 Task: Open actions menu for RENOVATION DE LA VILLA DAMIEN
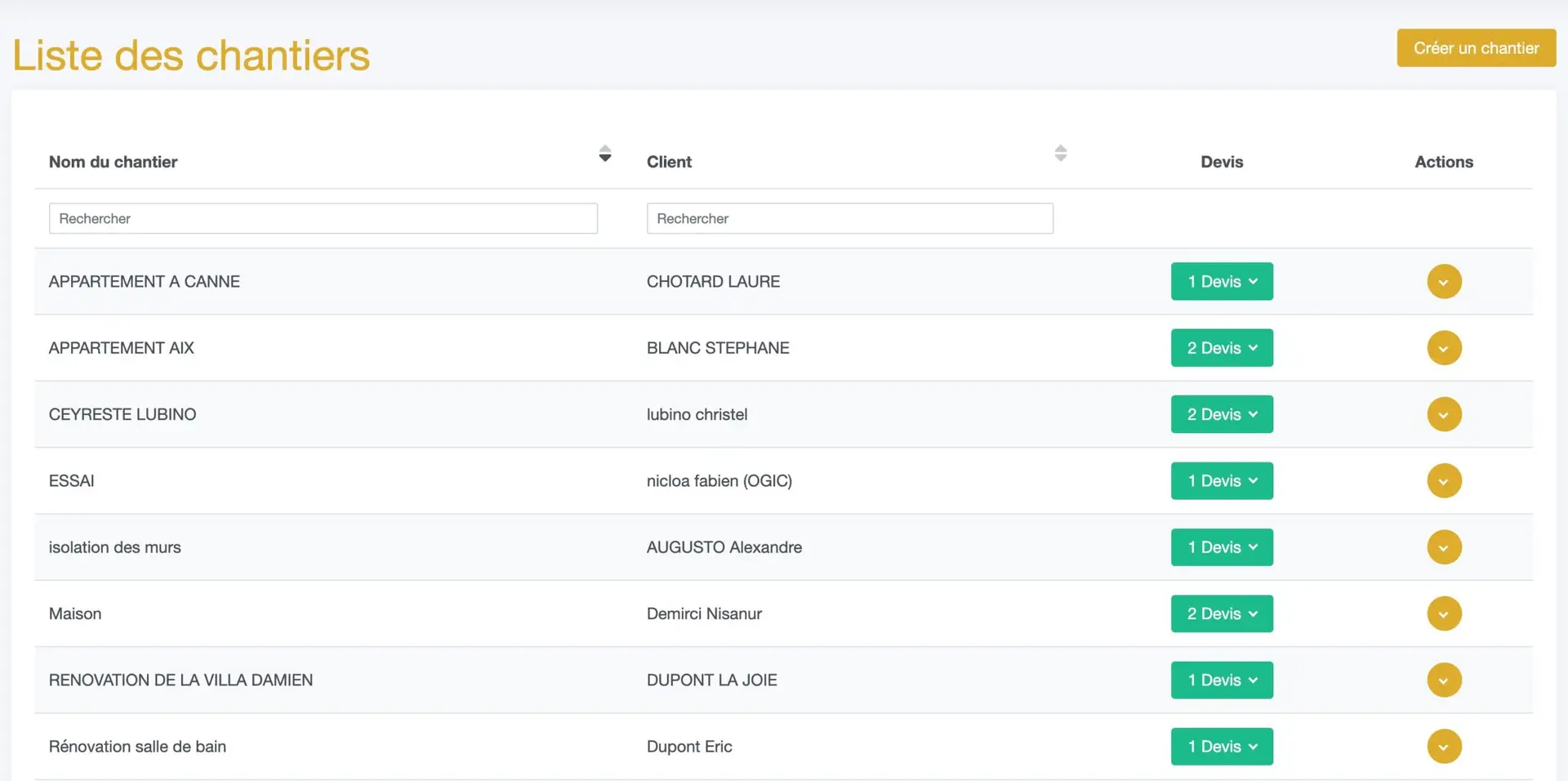click(1444, 680)
